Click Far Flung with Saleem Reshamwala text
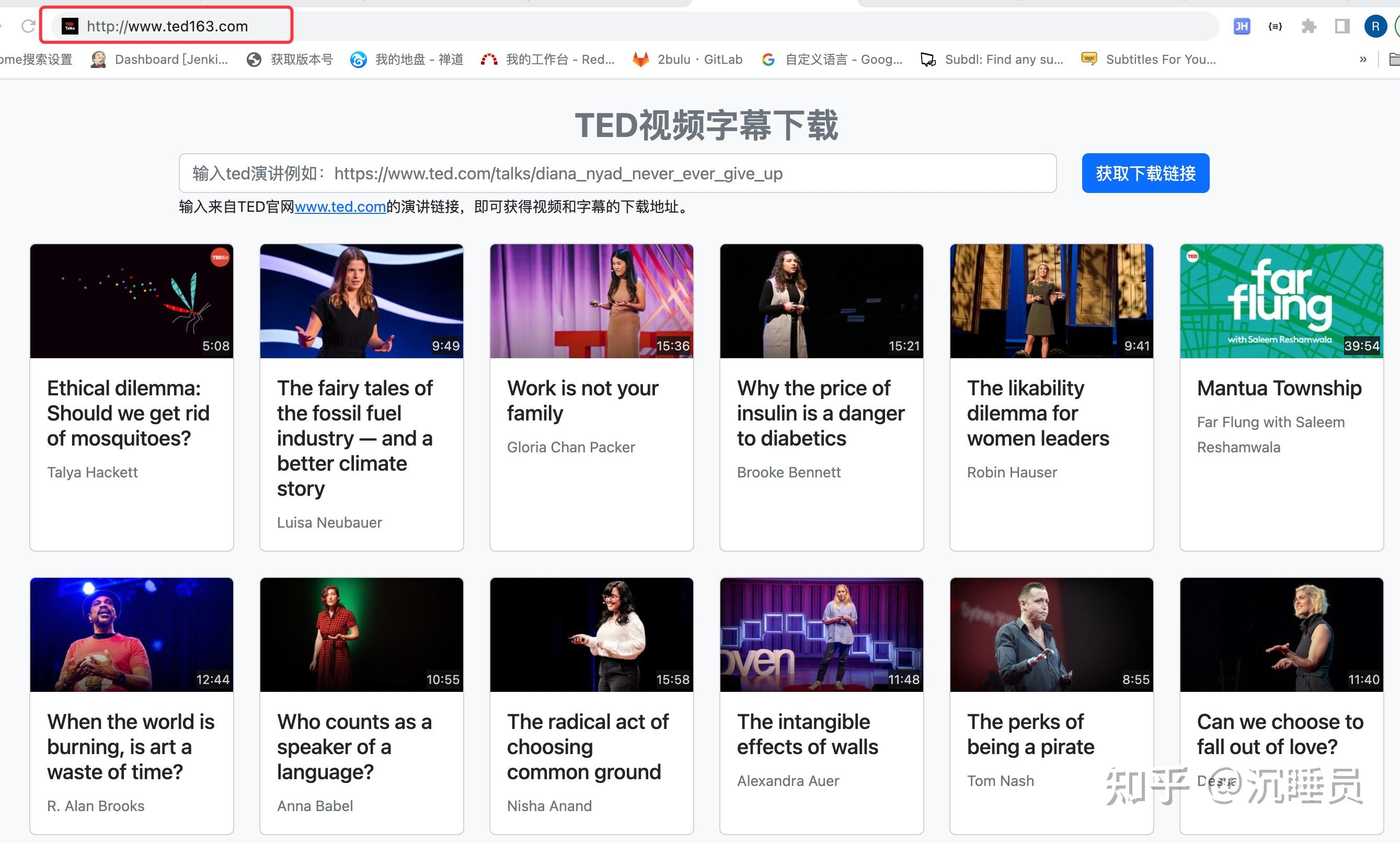This screenshot has height=843, width=1400. (x=1270, y=435)
